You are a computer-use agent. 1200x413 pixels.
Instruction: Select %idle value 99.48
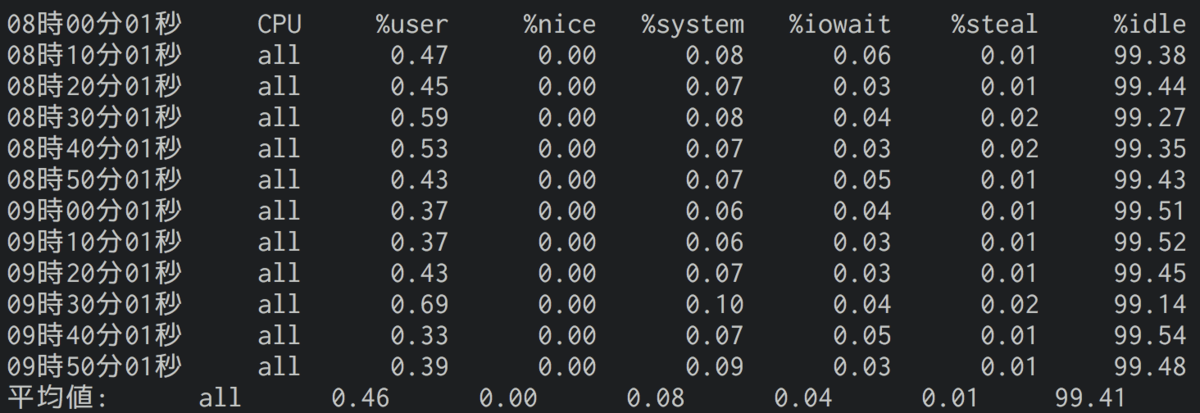coord(1149,366)
